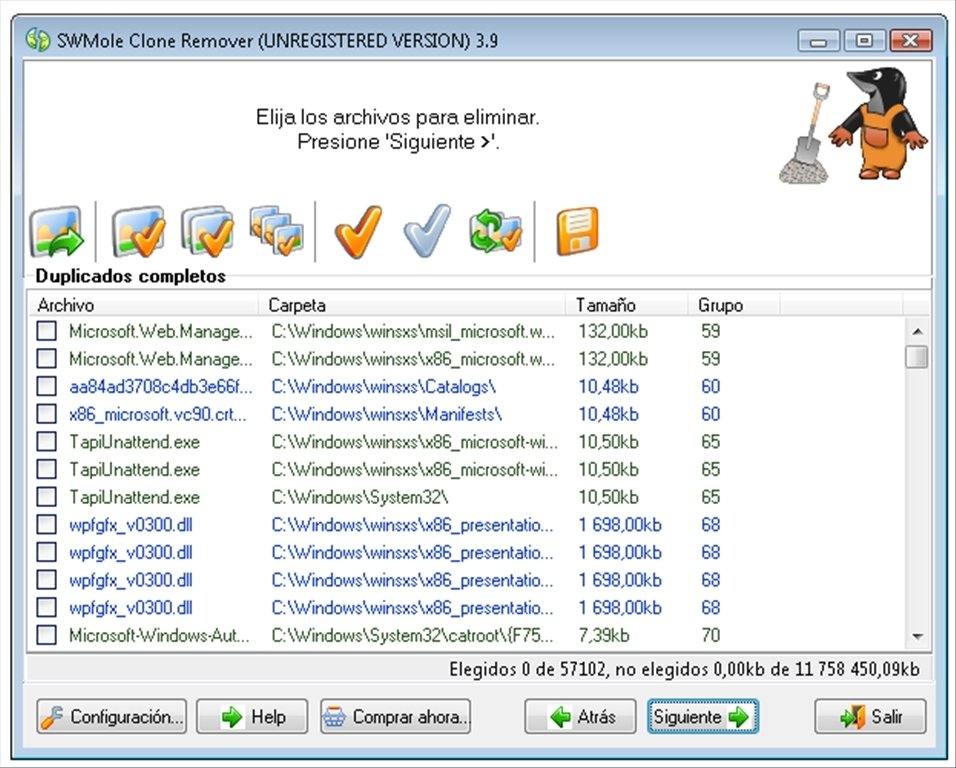Viewport: 956px width, 768px height.
Task: Select C:\Windows\winsxs\Catalogs\ folder cell
Action: 383,386
